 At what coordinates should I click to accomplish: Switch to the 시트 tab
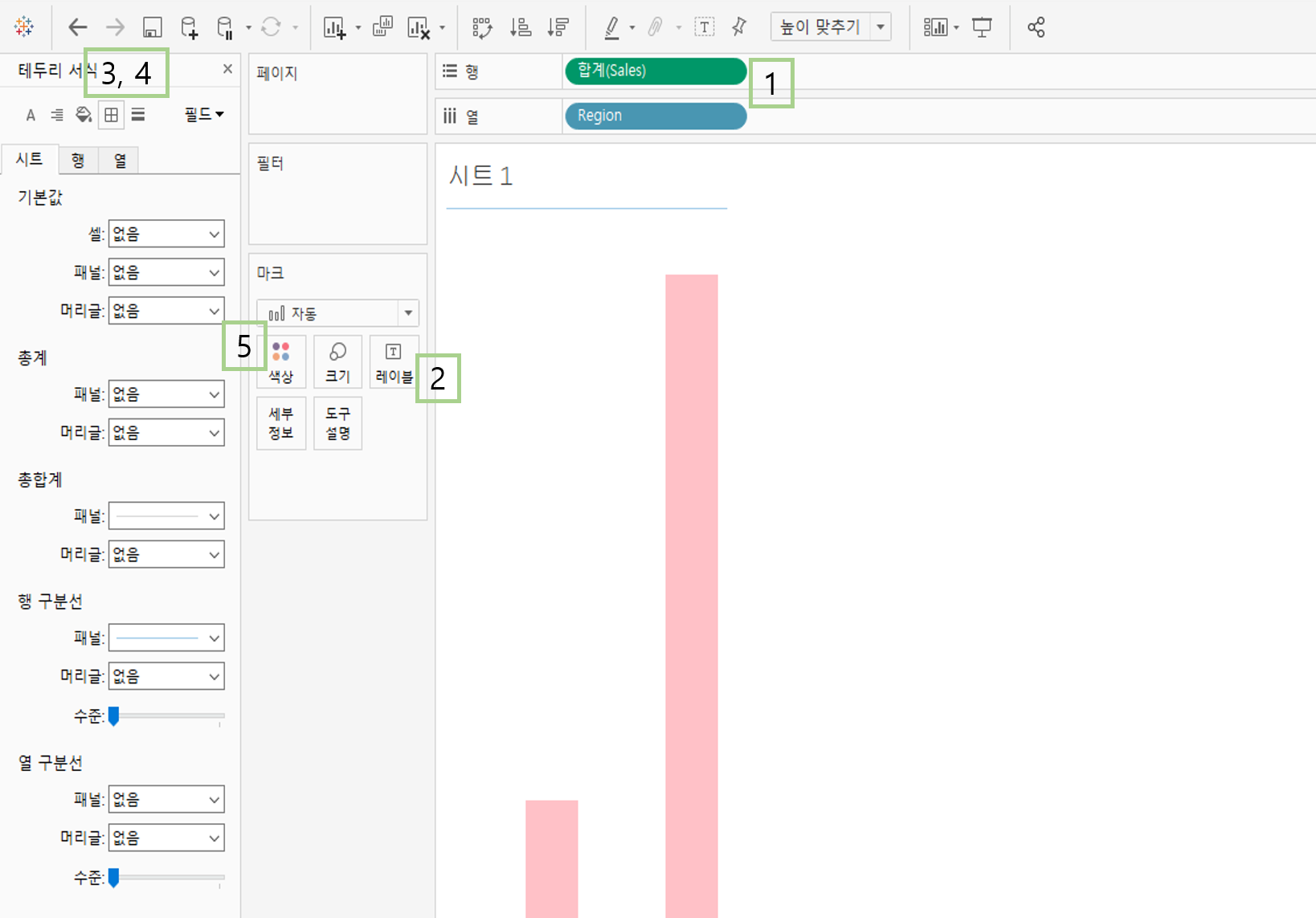[30, 159]
